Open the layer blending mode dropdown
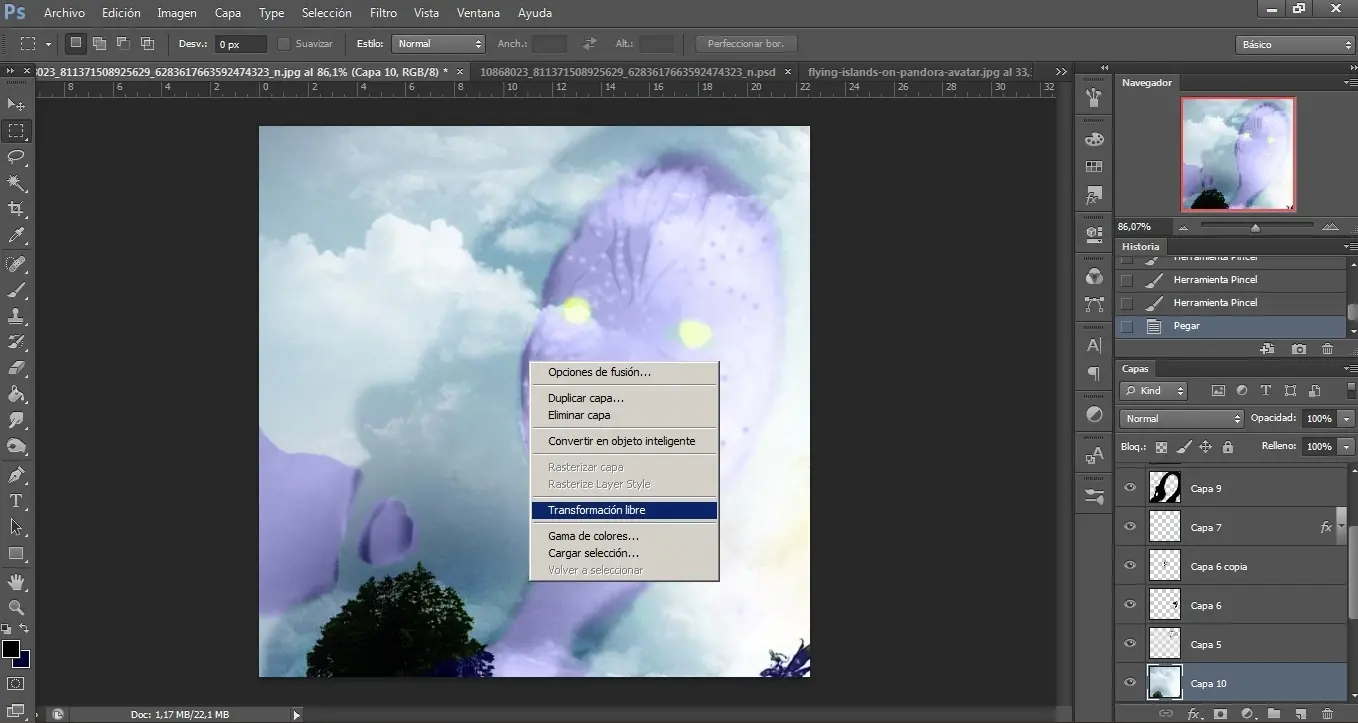 click(1181, 419)
